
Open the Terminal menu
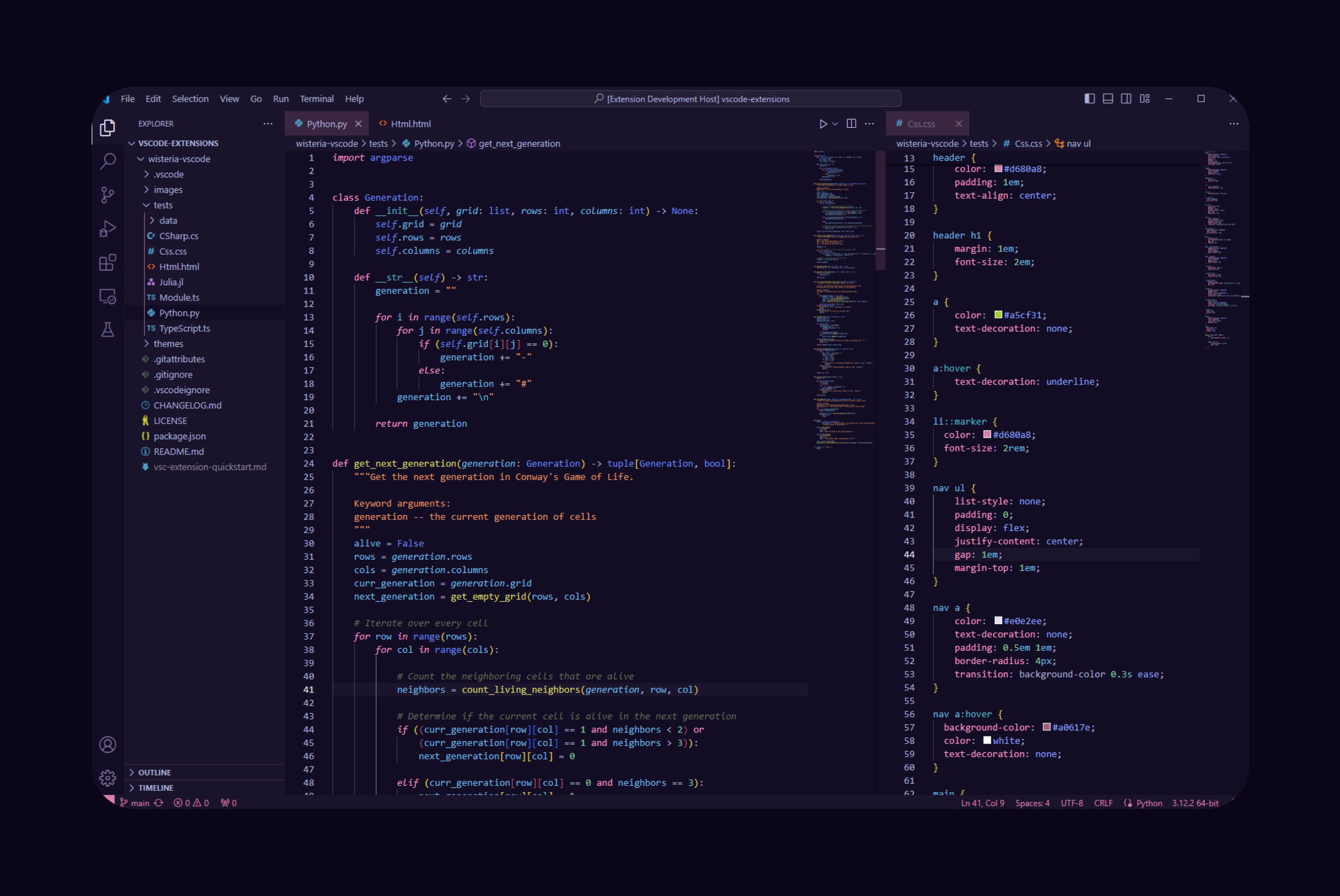317,99
